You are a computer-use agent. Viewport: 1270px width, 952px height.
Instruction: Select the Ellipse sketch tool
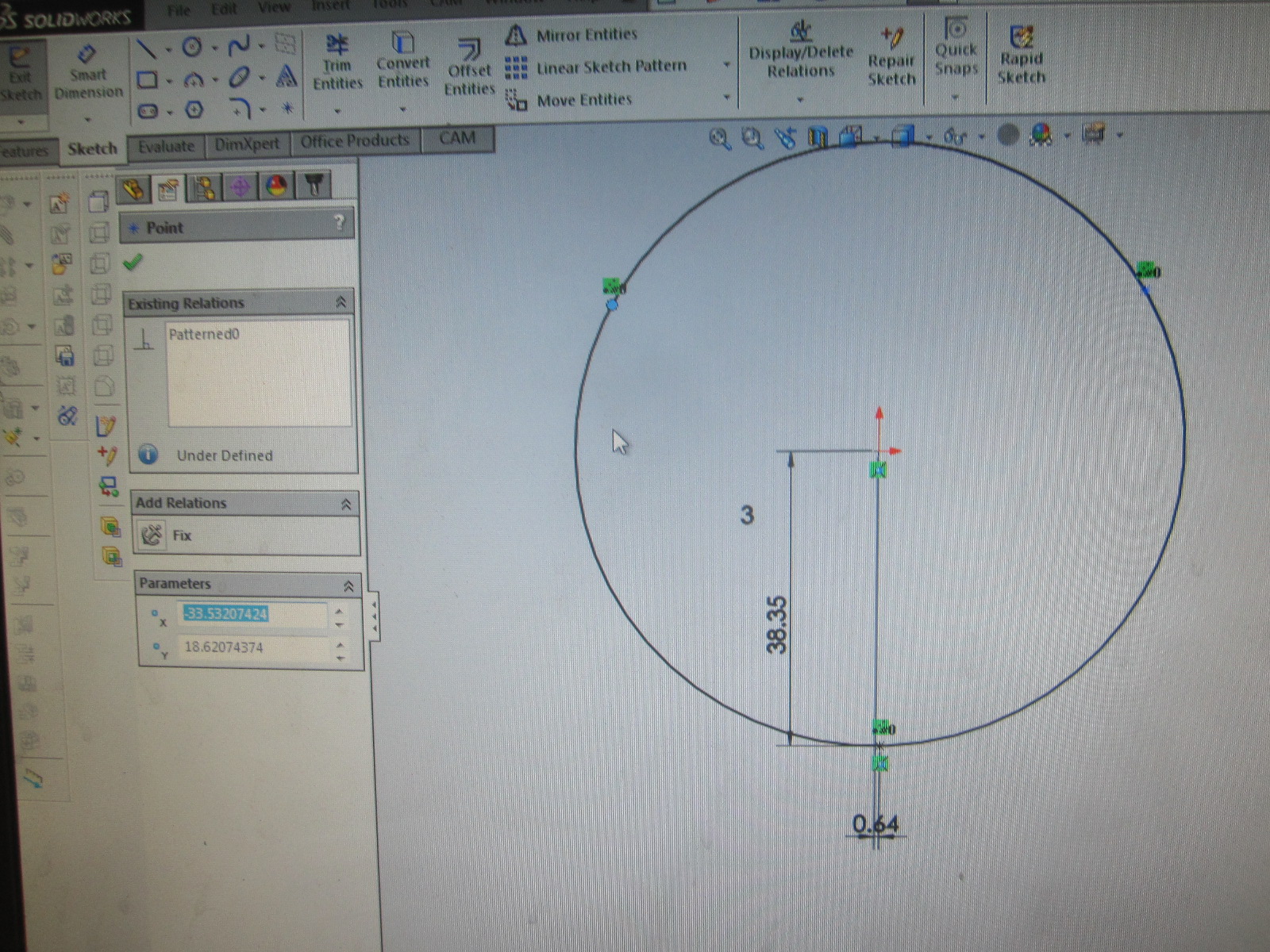click(239, 78)
